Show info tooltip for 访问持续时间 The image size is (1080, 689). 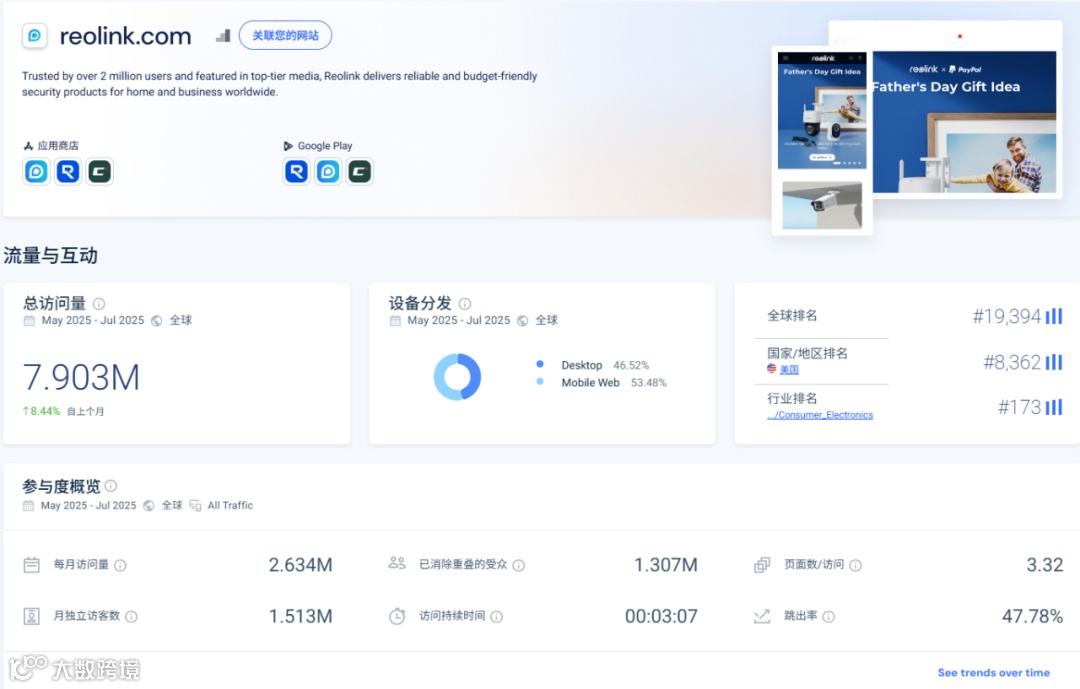(x=497, y=617)
